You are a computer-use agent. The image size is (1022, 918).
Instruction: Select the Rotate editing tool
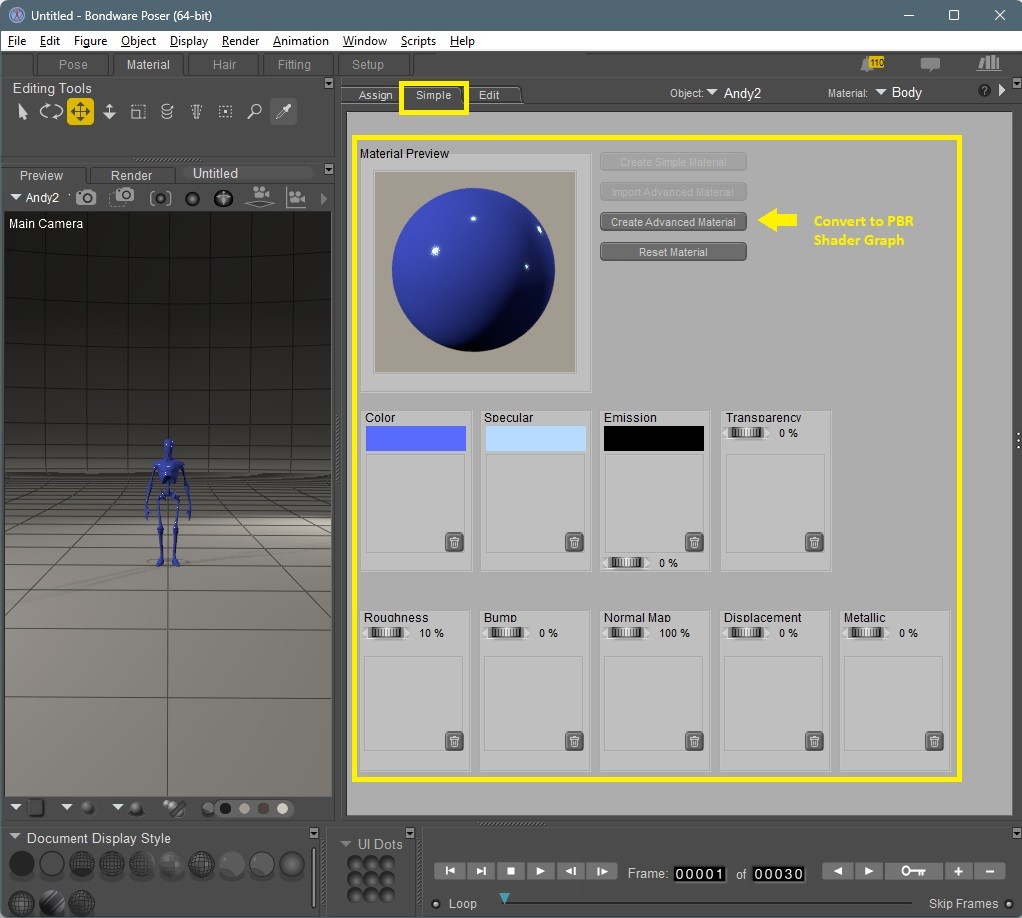pyautogui.click(x=51, y=112)
